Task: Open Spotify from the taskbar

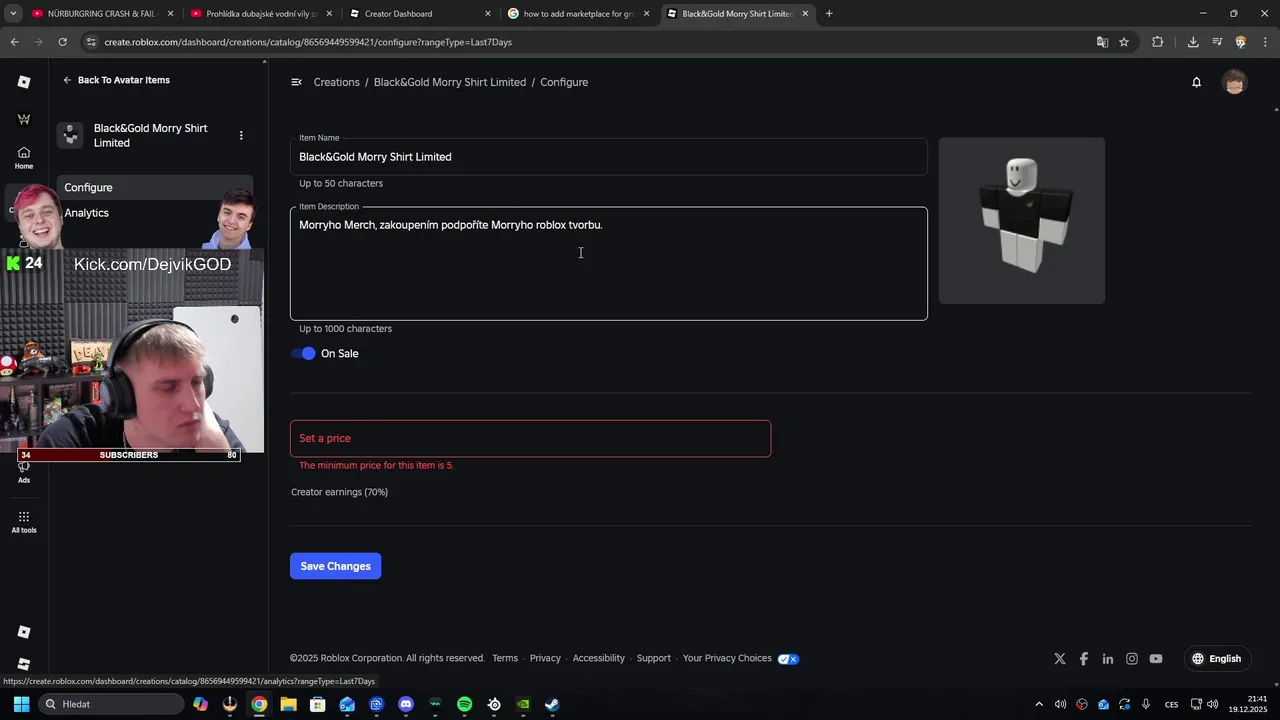Action: [464, 704]
